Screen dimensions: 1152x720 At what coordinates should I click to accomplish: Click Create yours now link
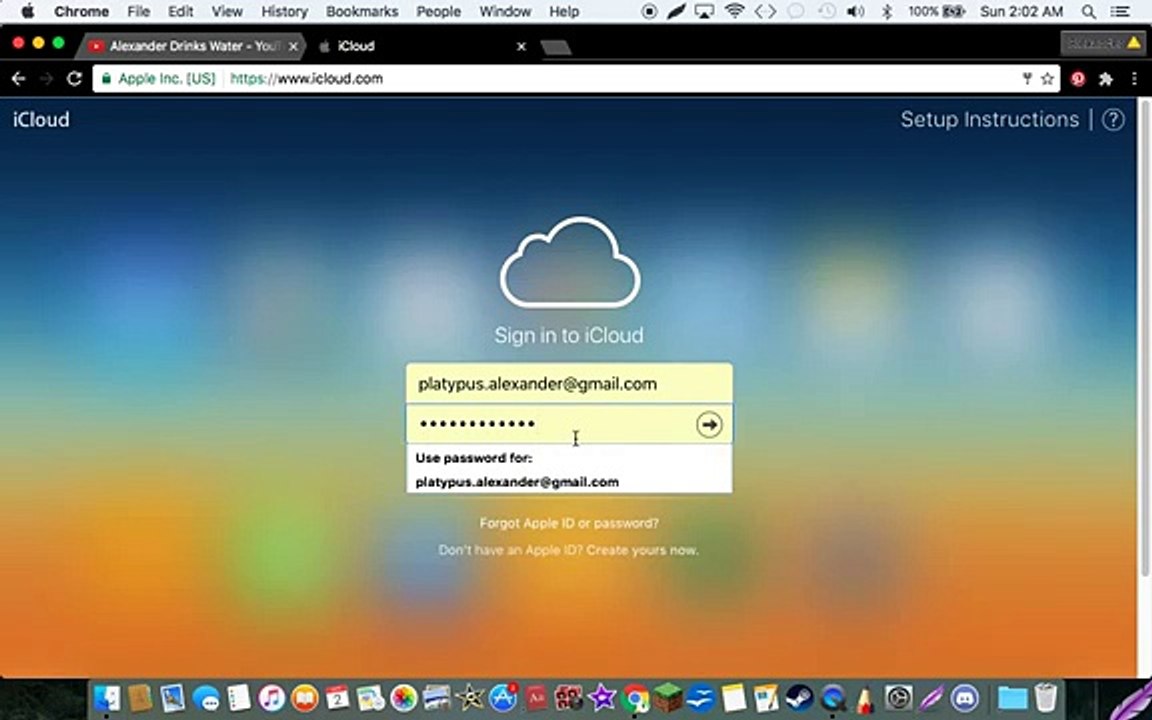coord(642,550)
